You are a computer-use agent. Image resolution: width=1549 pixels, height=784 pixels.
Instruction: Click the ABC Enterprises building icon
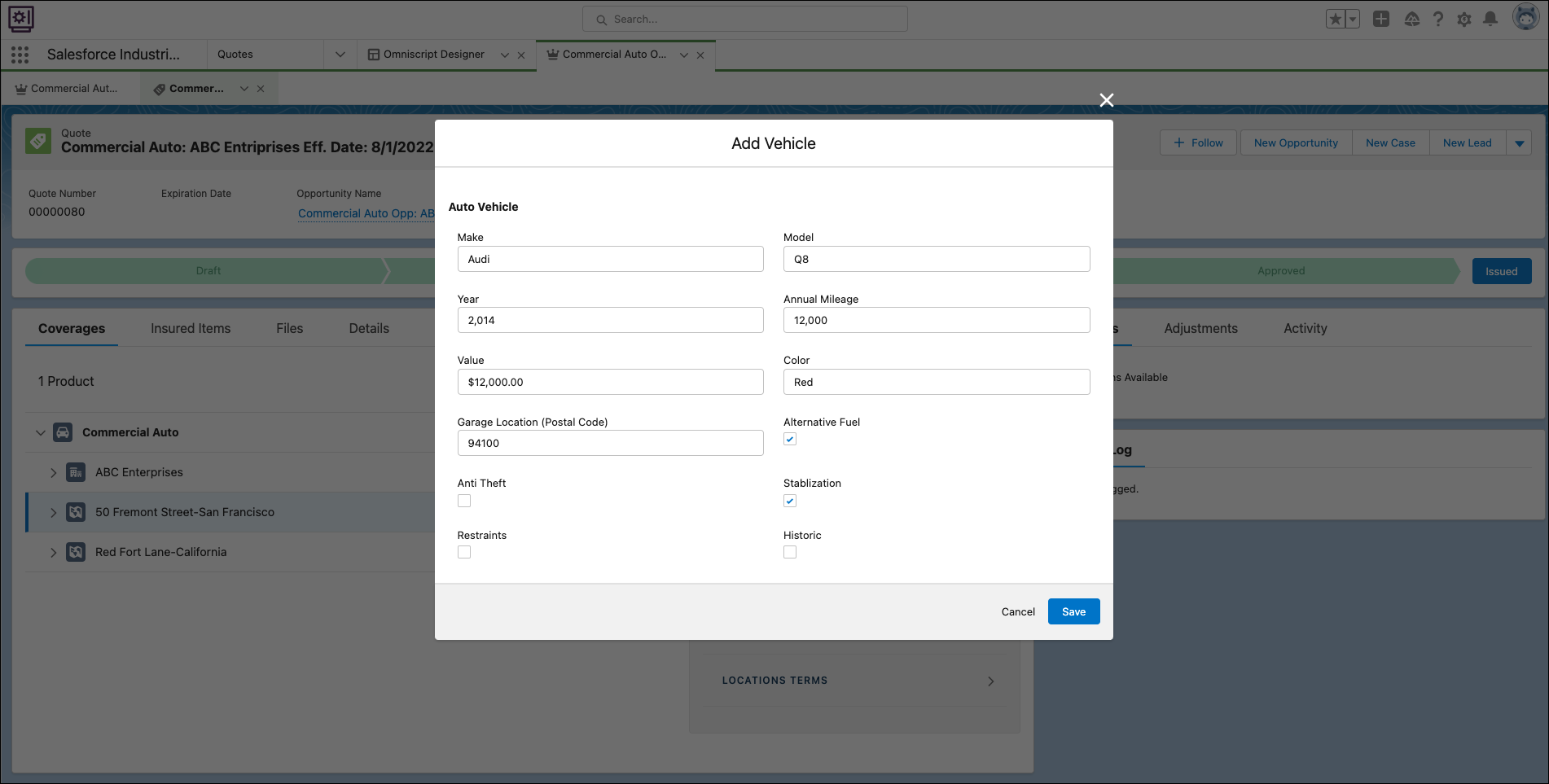click(x=76, y=472)
